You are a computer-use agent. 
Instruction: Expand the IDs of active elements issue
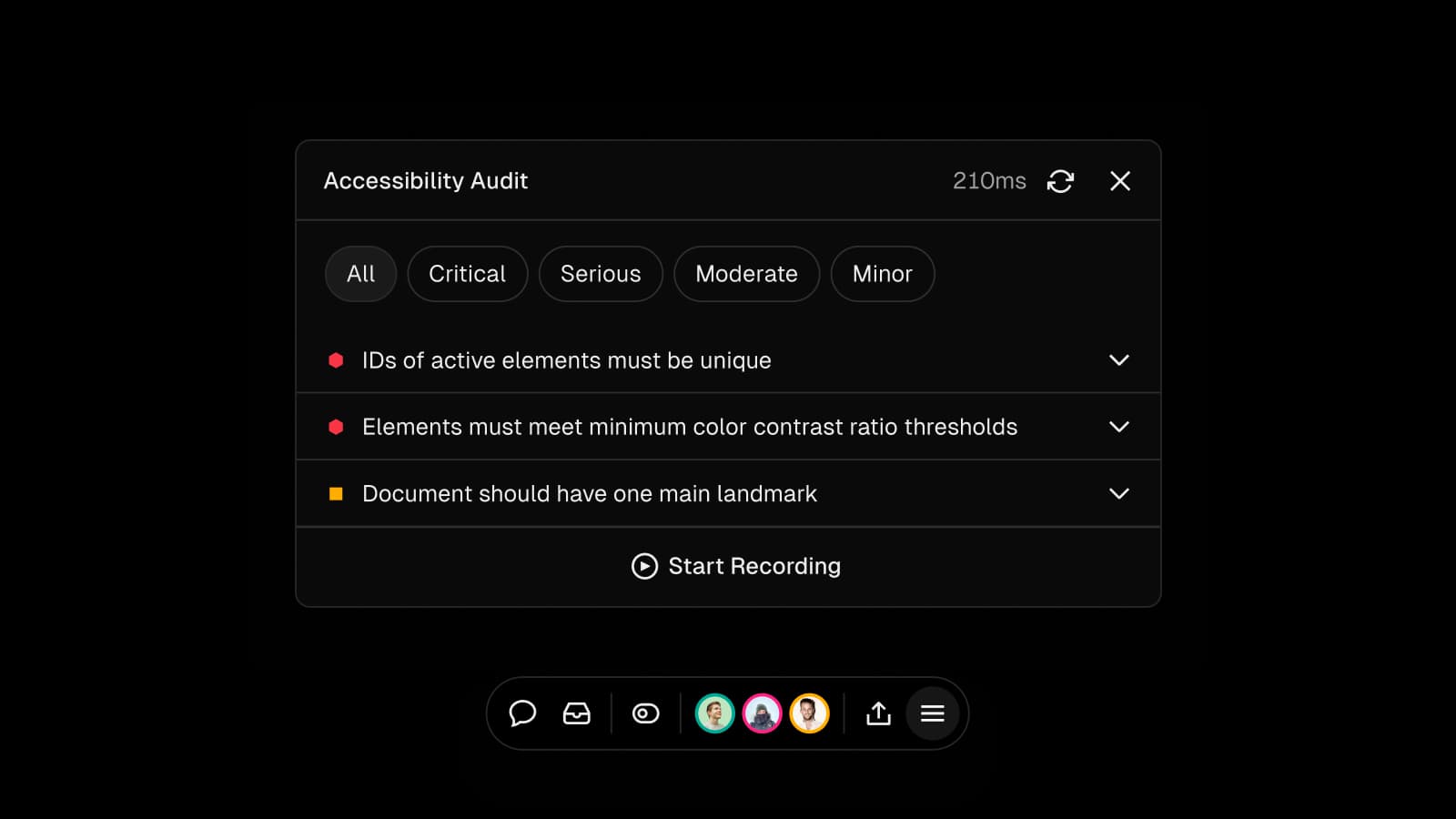pyautogui.click(x=1119, y=359)
